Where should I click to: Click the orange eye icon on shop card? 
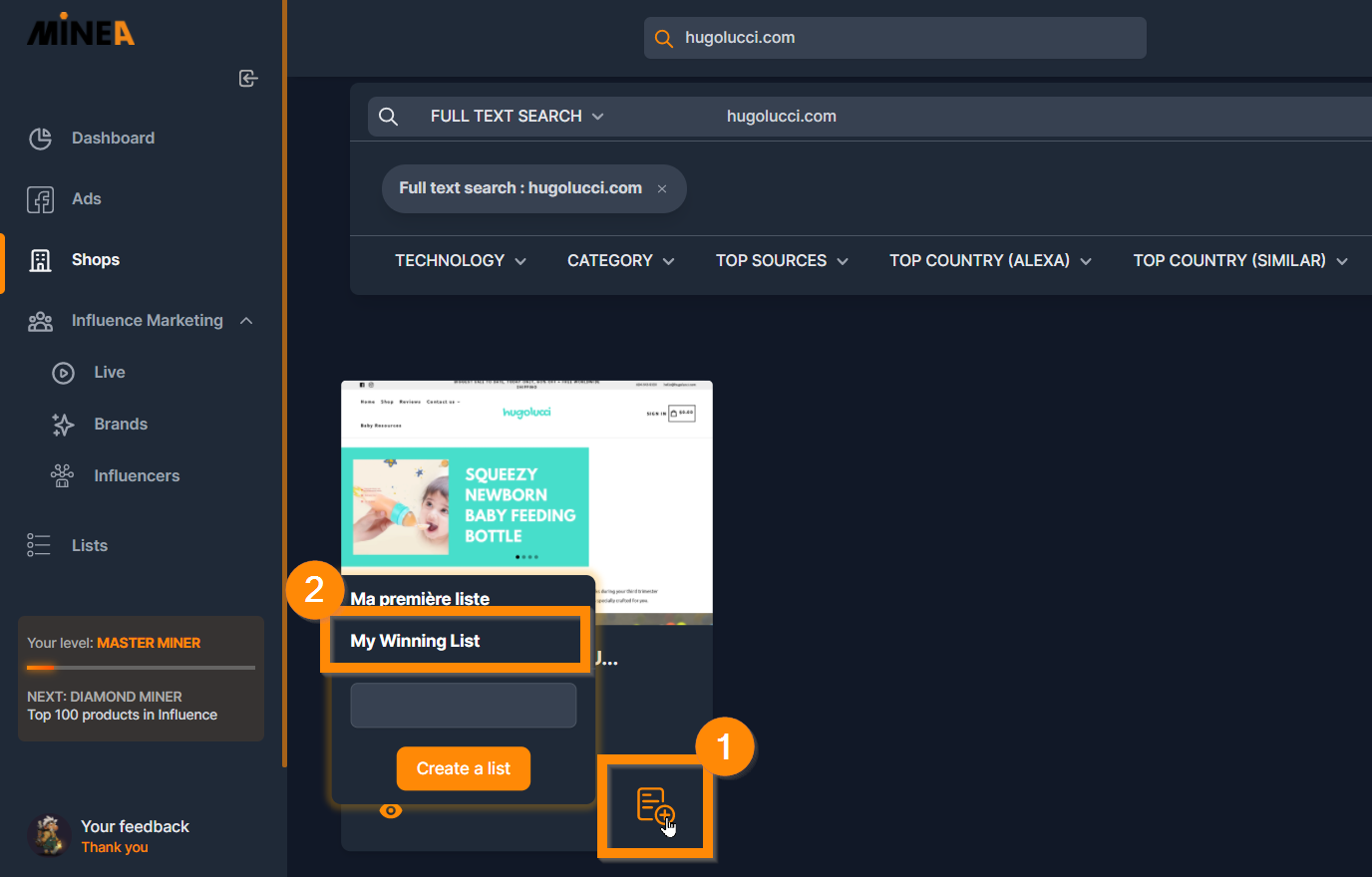pos(391,810)
